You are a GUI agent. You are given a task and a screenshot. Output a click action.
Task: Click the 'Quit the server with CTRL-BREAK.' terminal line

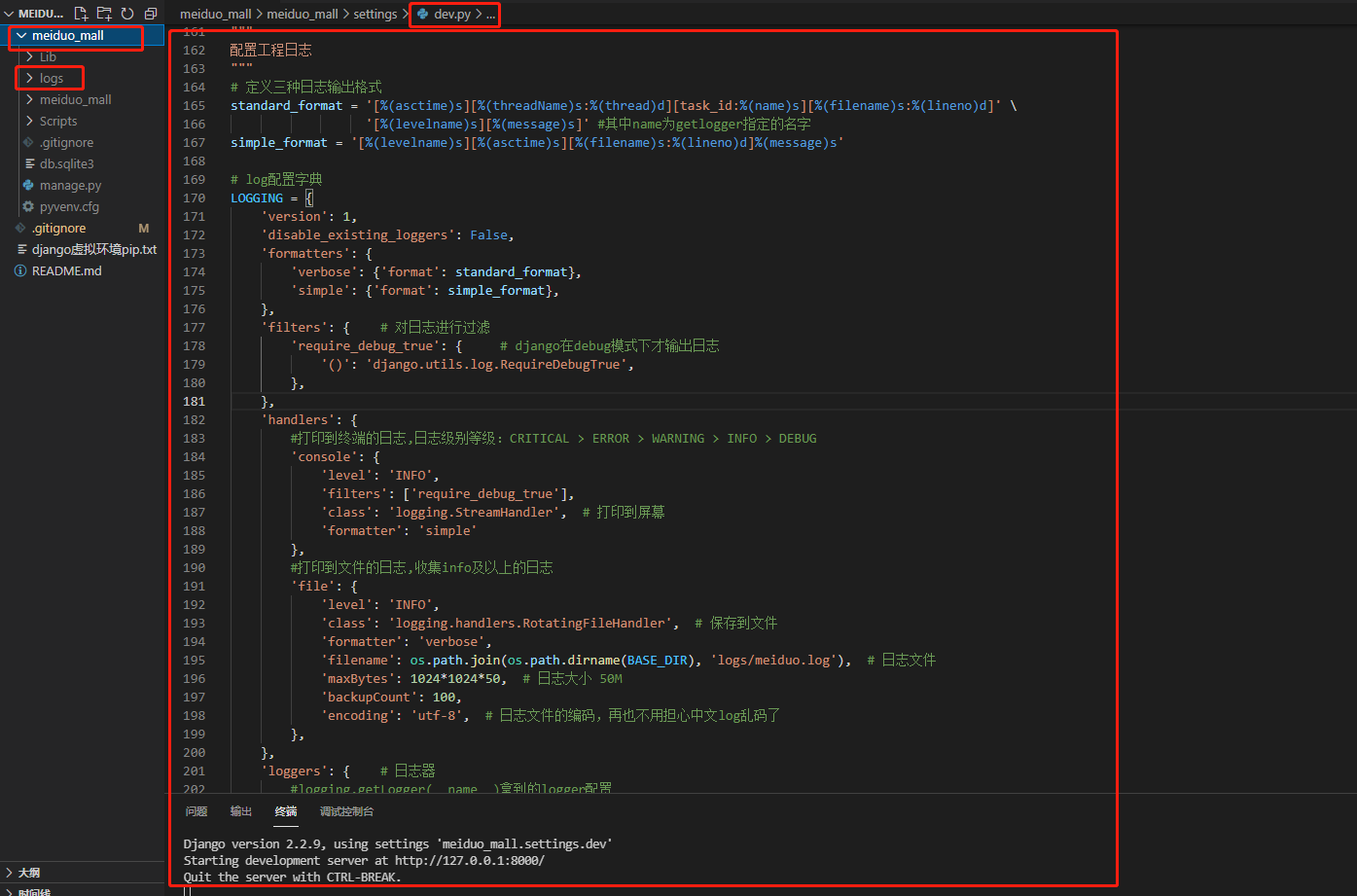tap(292, 877)
